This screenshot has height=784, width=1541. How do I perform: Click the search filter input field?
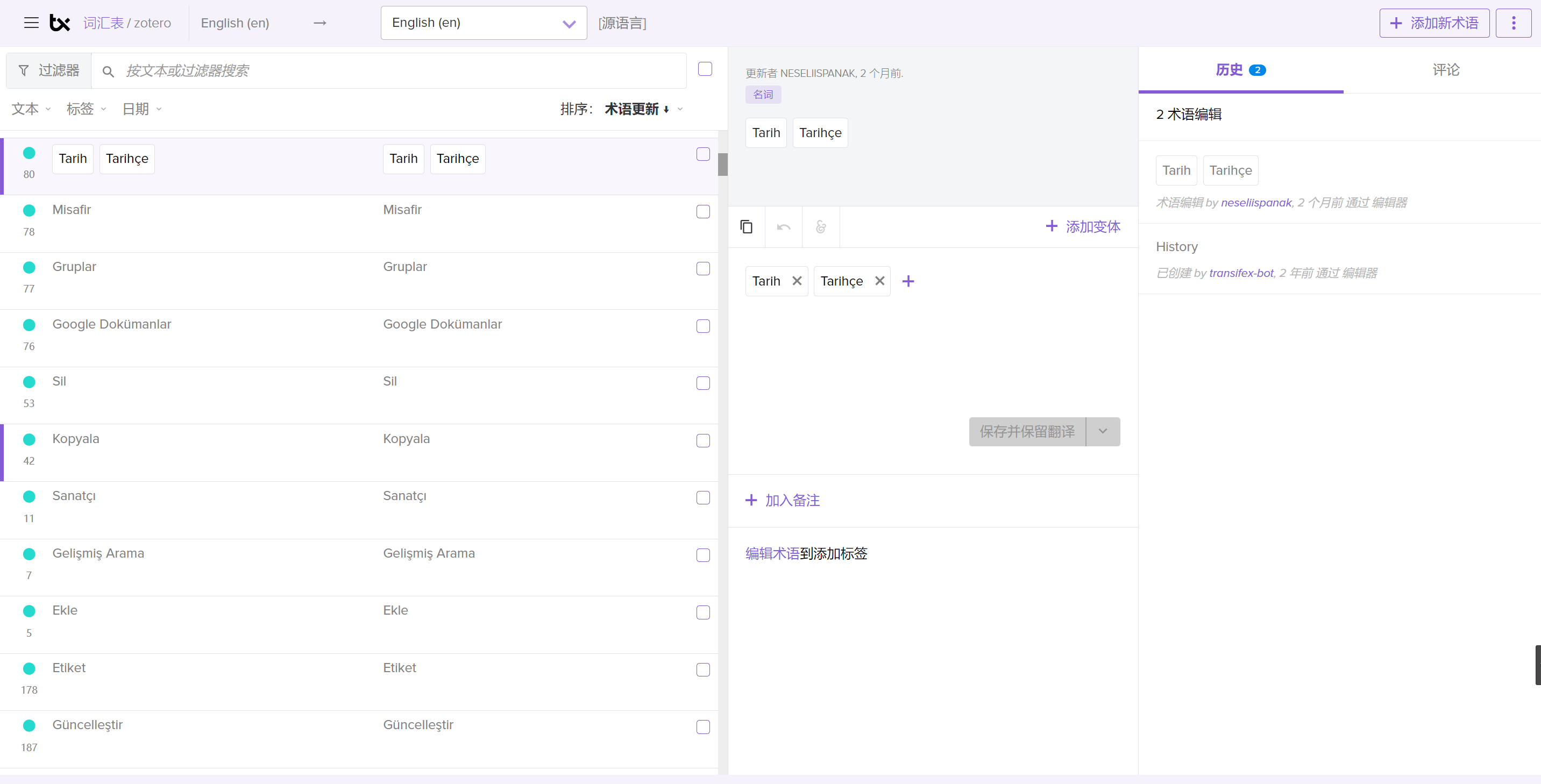[x=395, y=70]
